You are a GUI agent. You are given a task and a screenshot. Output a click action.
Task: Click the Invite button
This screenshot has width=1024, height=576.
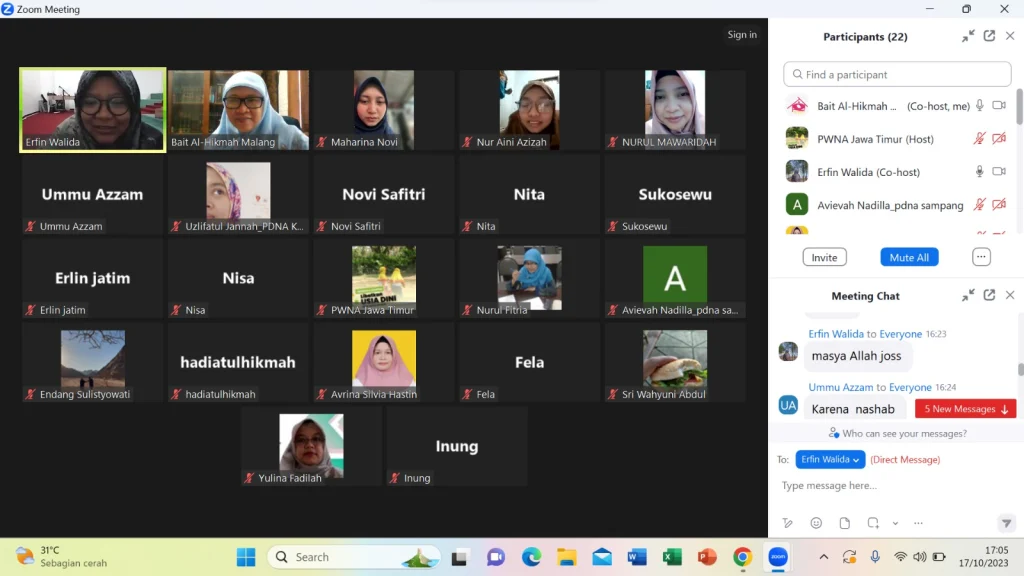point(824,257)
